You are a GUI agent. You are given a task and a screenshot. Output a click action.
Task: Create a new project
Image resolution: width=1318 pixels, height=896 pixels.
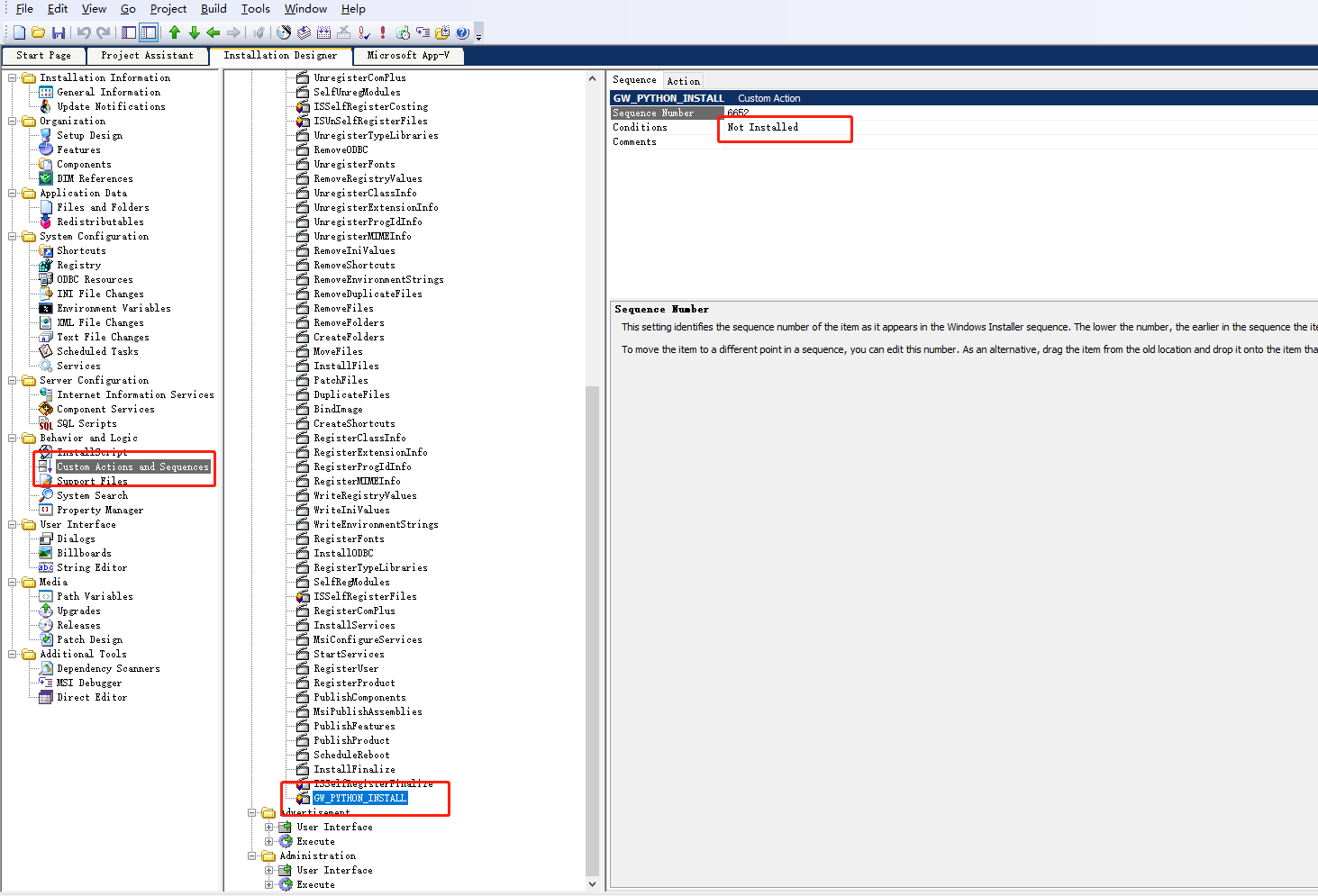18,32
